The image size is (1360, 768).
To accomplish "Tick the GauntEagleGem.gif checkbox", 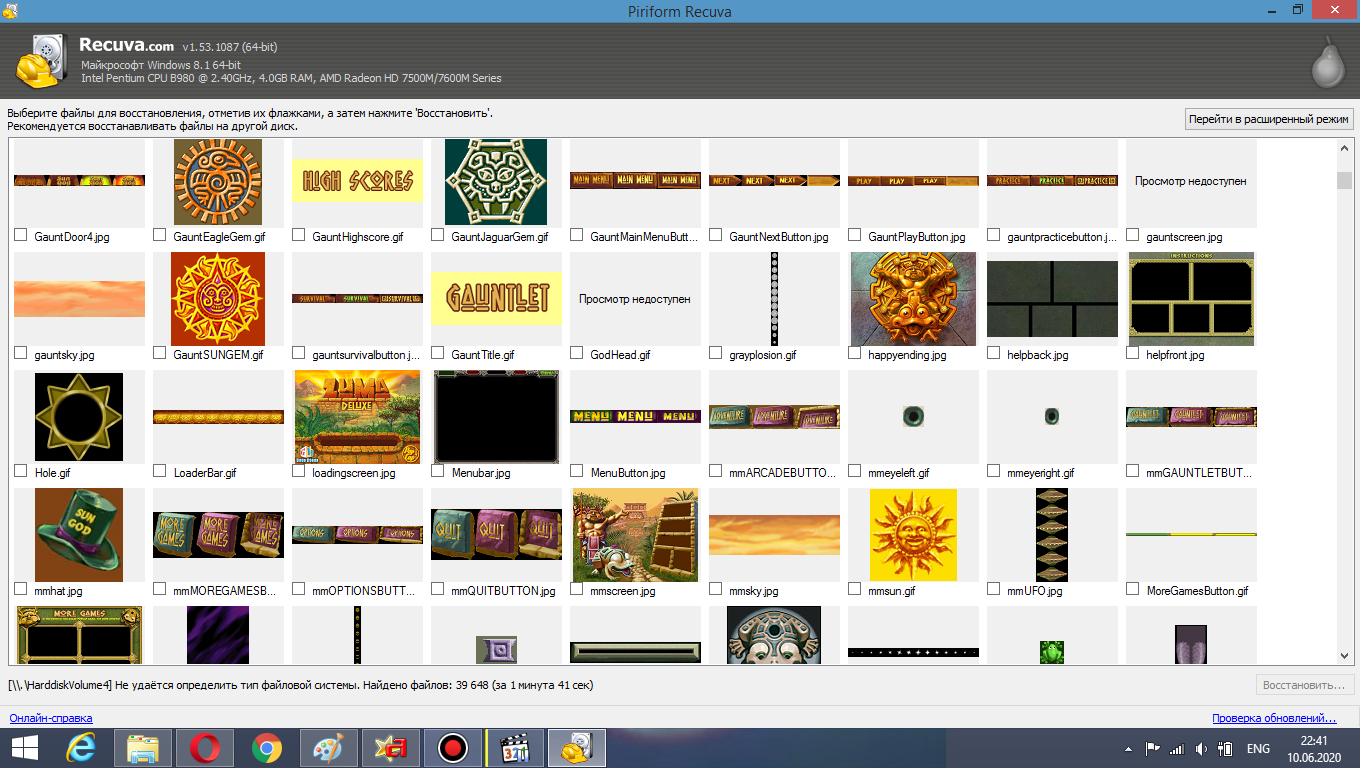I will pyautogui.click(x=160, y=235).
